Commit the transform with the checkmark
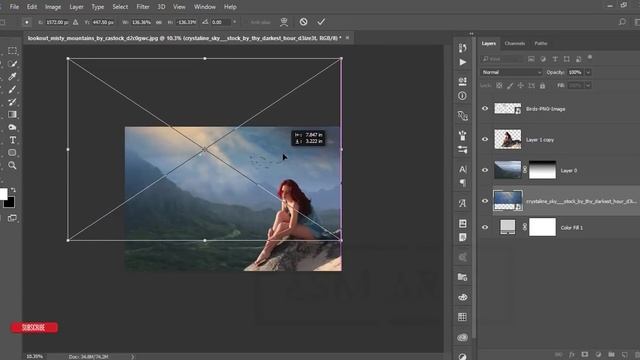Screen dimensions: 640x360 (321, 22)
